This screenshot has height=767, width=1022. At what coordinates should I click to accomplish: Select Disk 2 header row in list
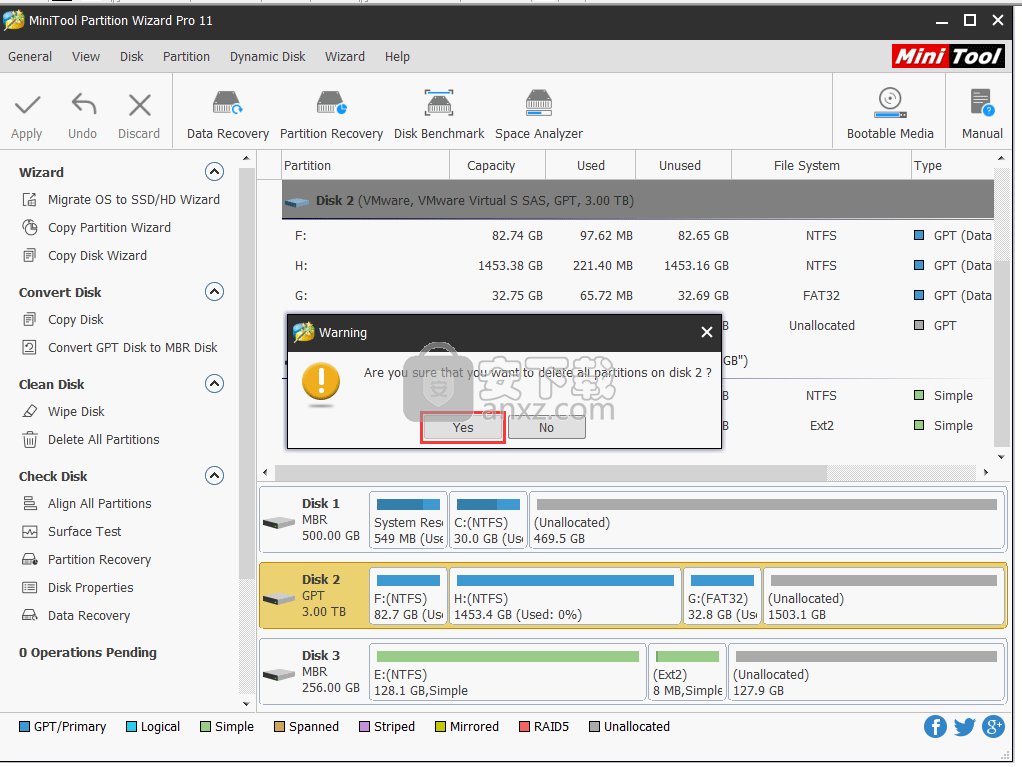tap(637, 200)
